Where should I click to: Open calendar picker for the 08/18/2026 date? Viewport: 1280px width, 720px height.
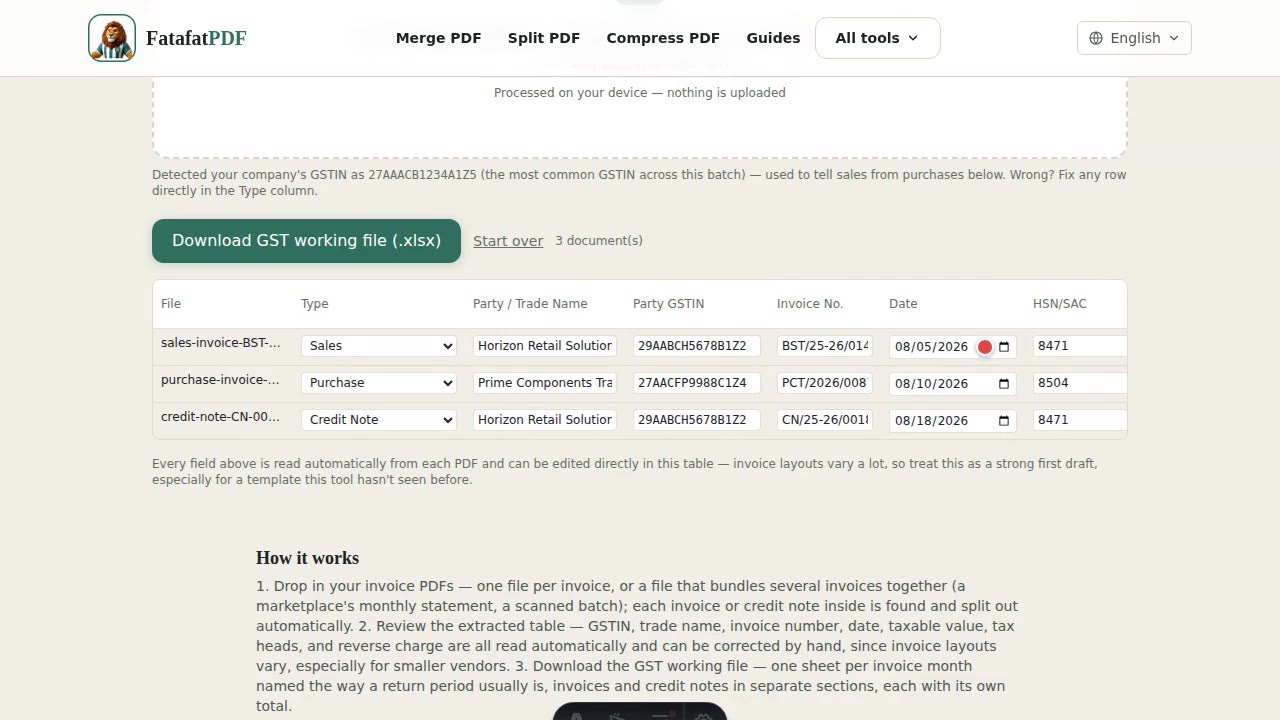1004,421
